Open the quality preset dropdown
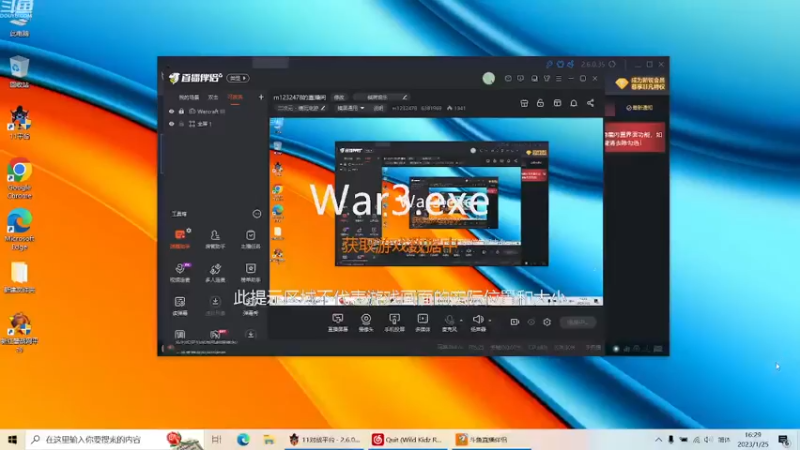The width and height of the screenshot is (800, 450). (350, 108)
